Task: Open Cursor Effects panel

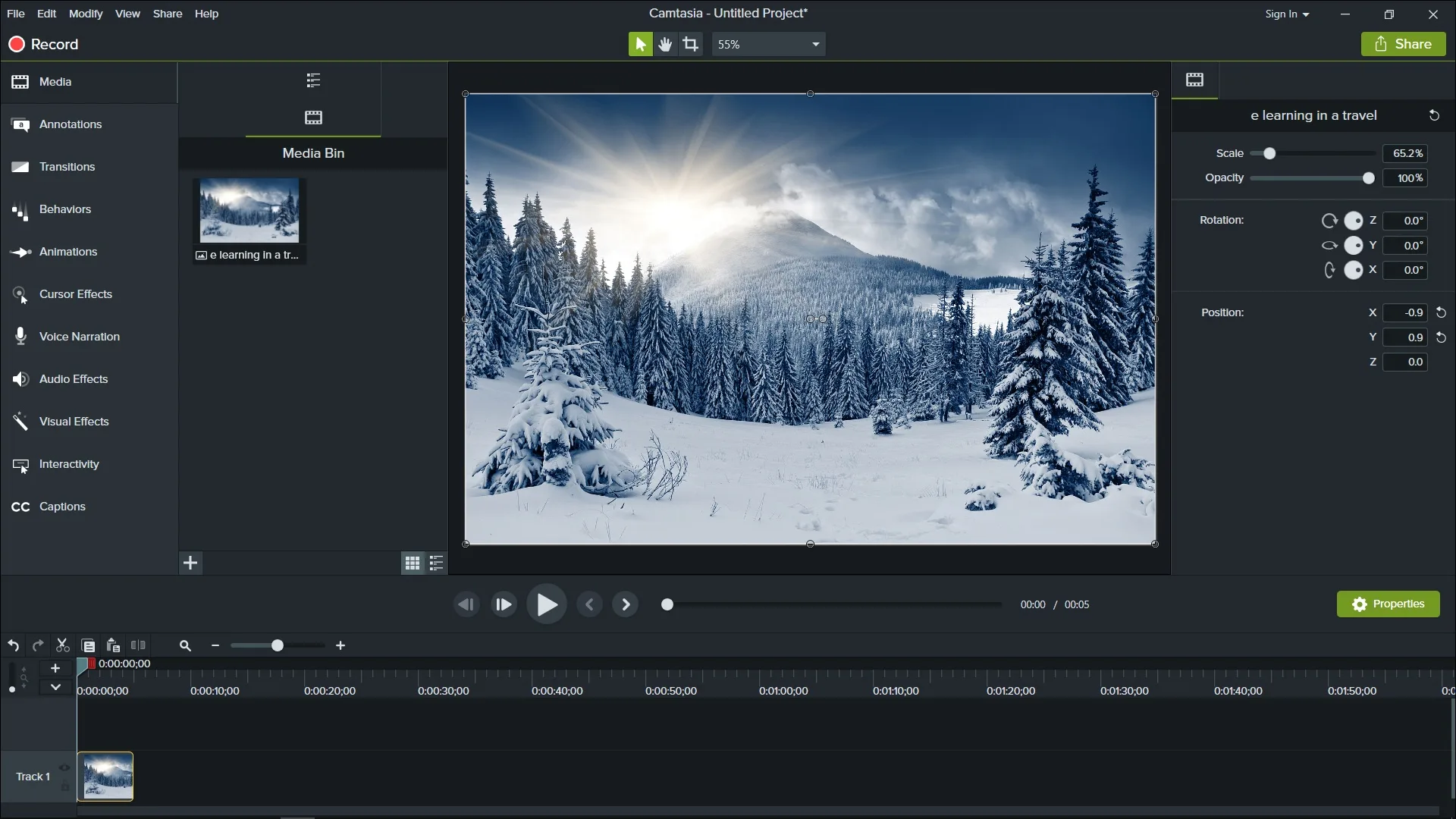Action: pos(89,294)
